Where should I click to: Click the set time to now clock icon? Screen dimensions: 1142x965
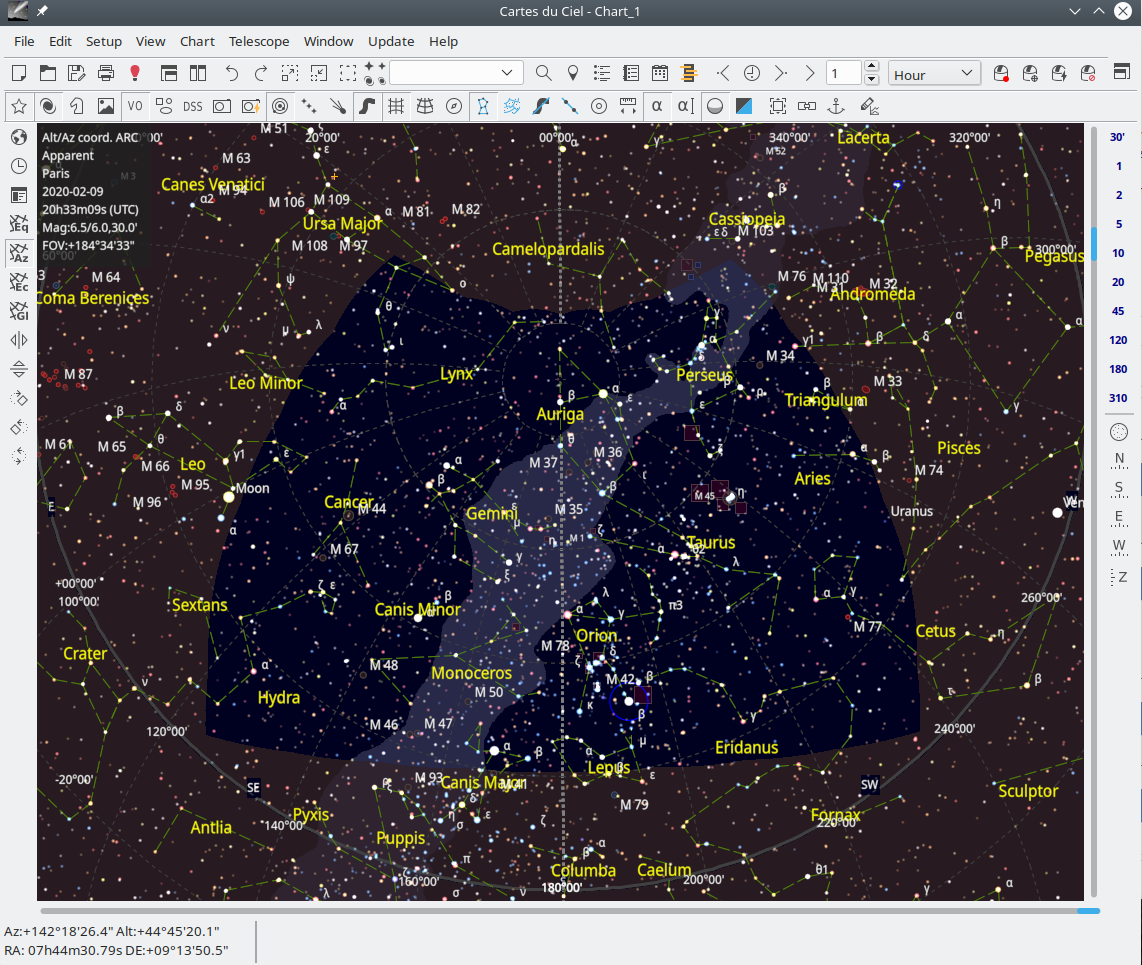click(x=752, y=73)
